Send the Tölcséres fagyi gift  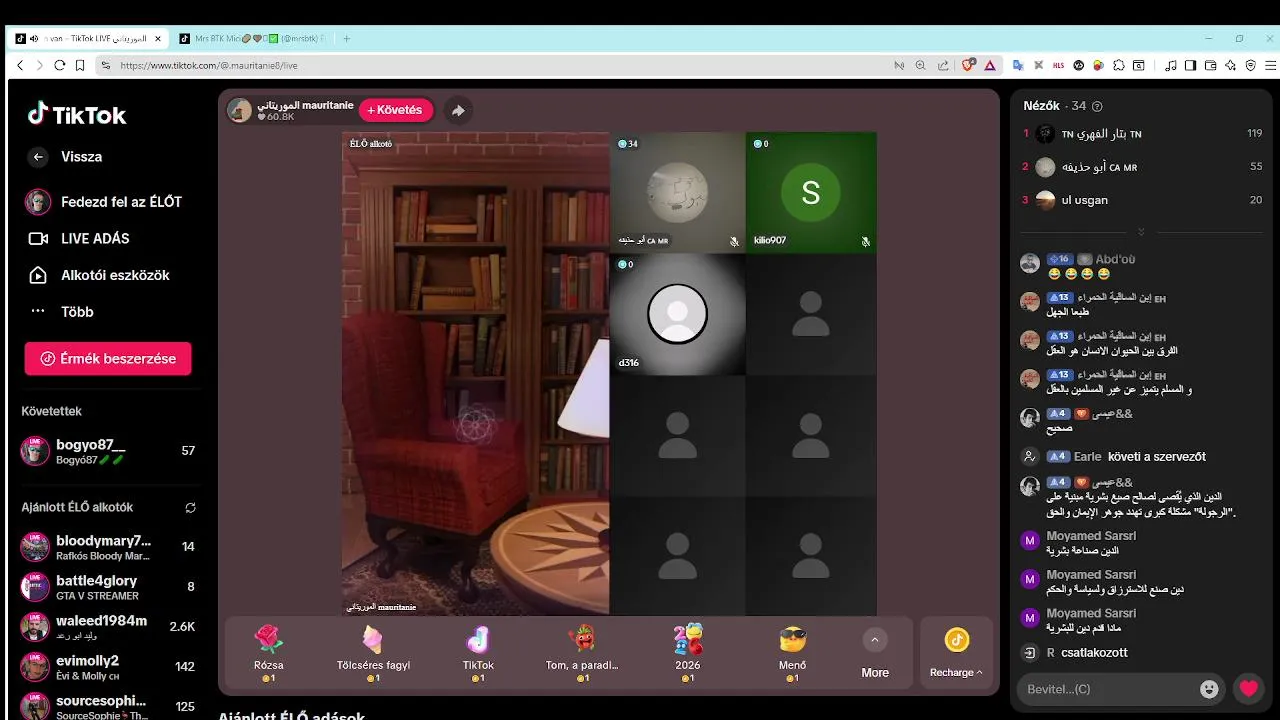[373, 651]
